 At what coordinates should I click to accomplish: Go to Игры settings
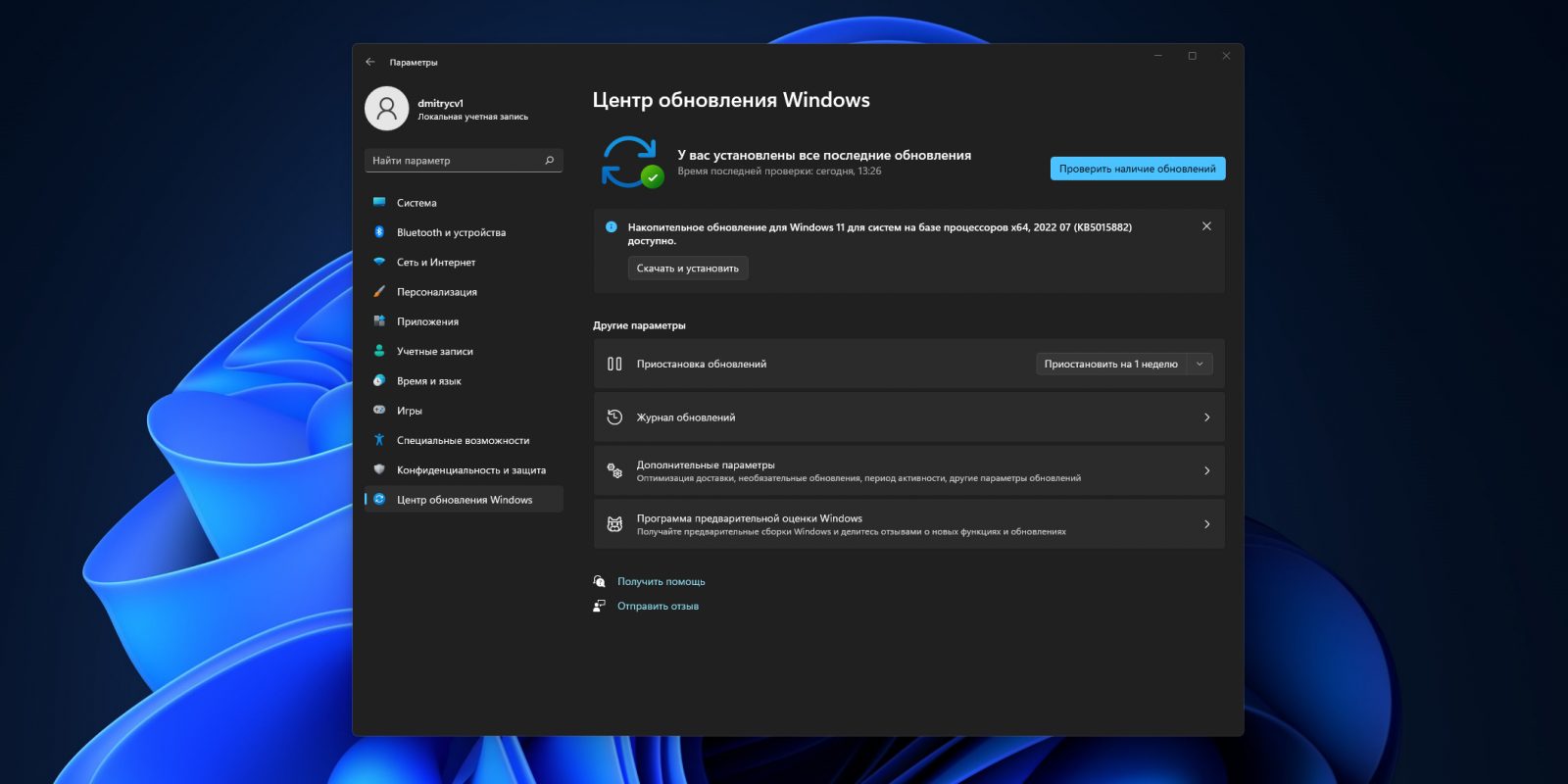point(464,411)
